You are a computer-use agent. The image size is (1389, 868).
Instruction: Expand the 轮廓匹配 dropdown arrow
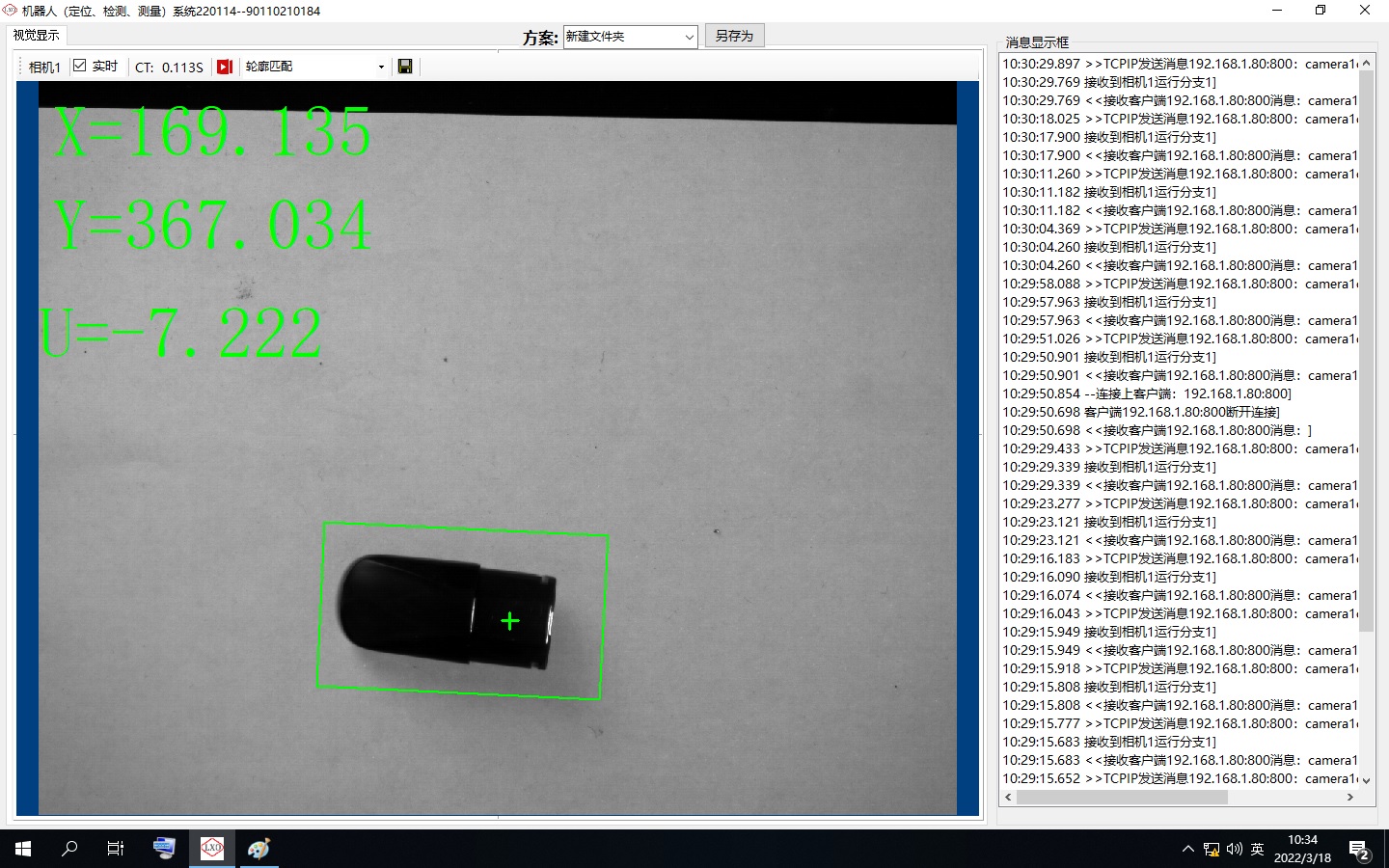pos(381,67)
